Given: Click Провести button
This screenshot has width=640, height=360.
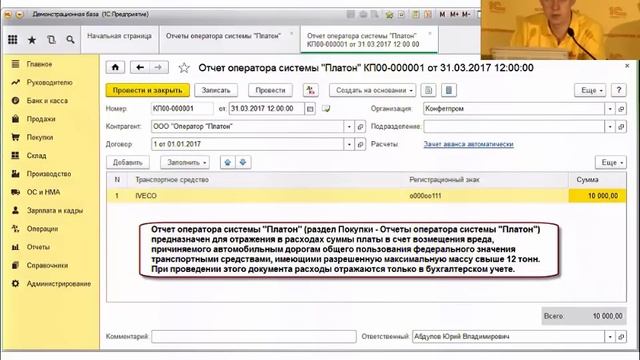Looking at the screenshot, I should (x=270, y=90).
